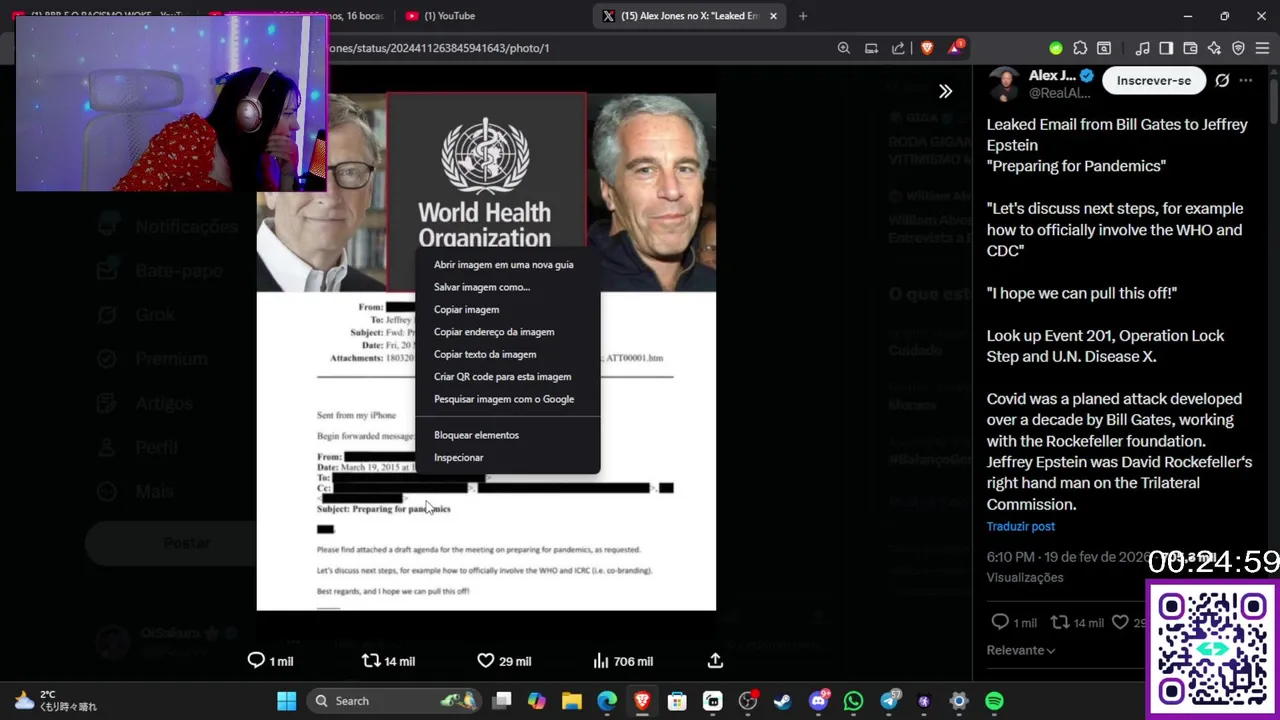Click the Inscrever-se button
The height and width of the screenshot is (720, 1280).
pos(1154,81)
